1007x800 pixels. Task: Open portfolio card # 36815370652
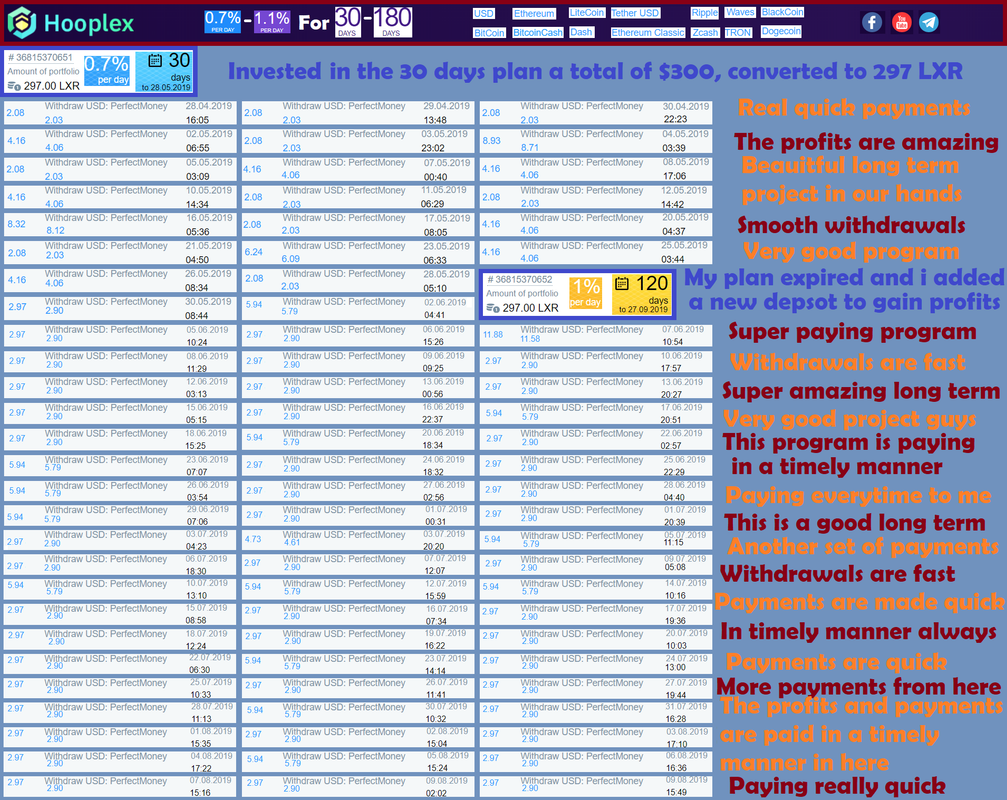[579, 294]
